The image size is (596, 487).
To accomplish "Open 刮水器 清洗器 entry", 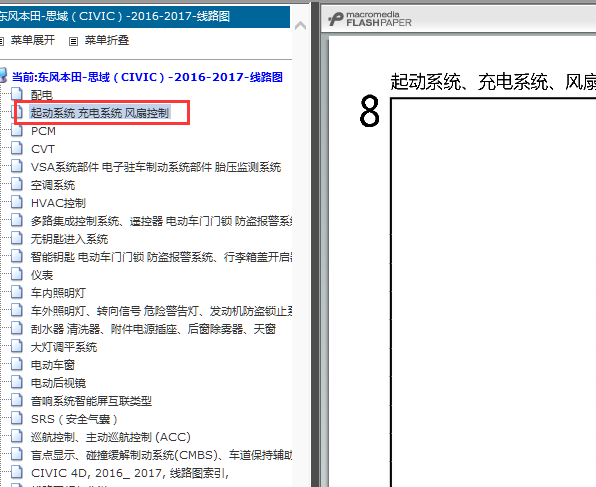I will (153, 329).
